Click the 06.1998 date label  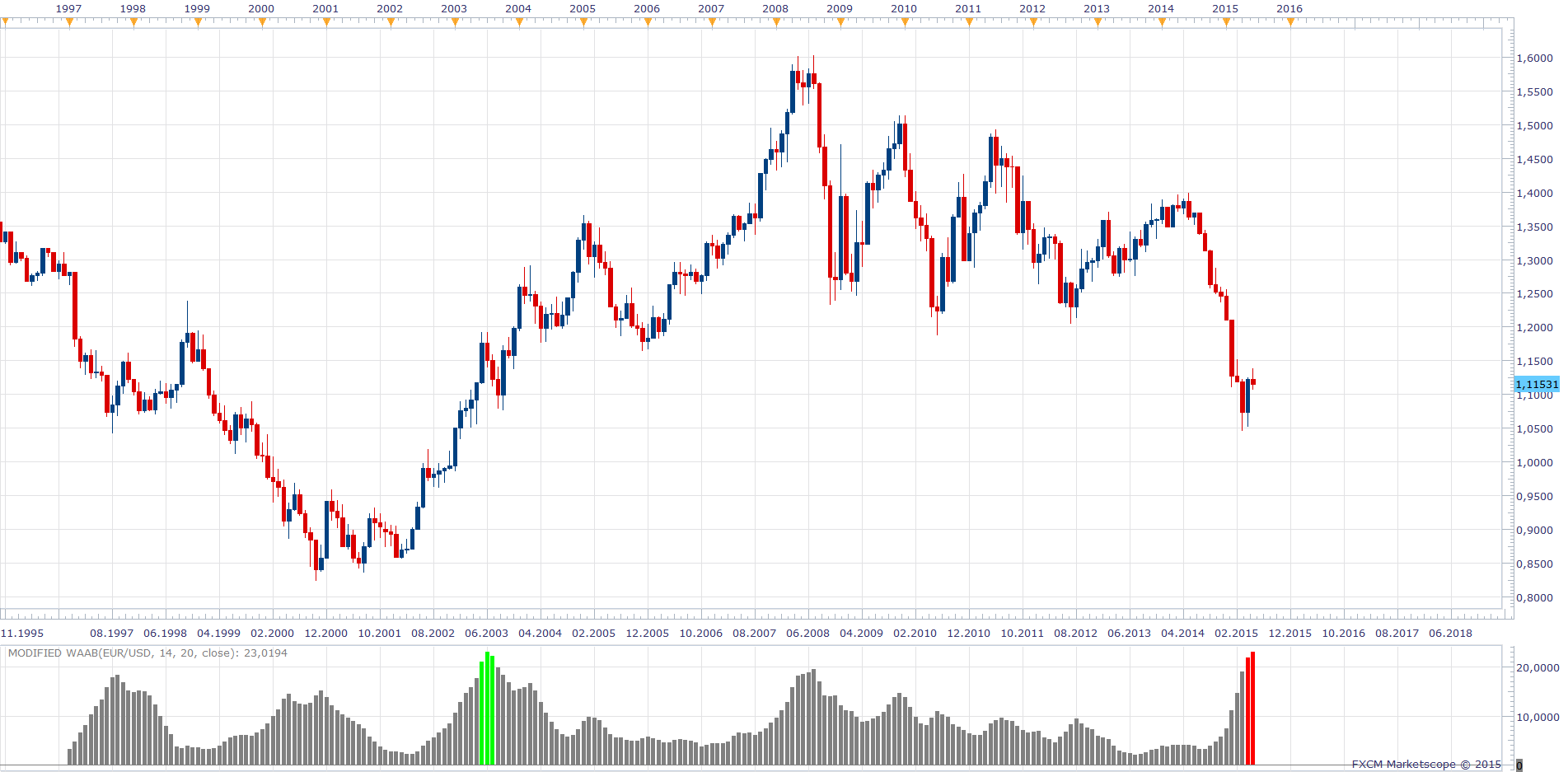[x=166, y=634]
